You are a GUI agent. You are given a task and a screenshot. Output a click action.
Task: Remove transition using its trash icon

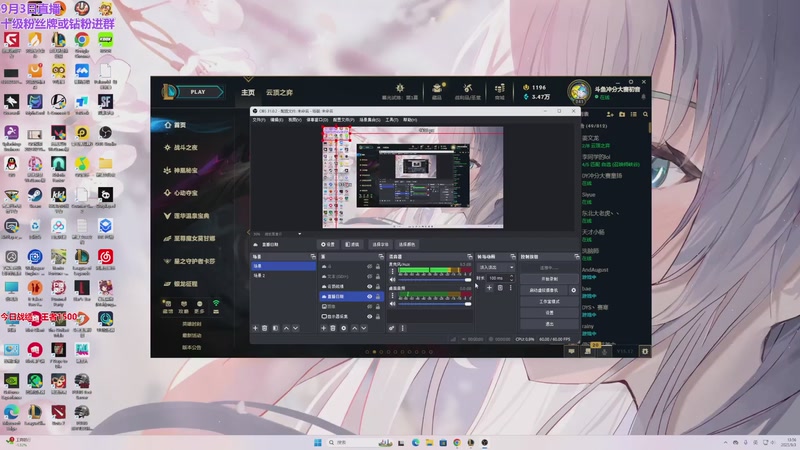pyautogui.click(x=500, y=288)
